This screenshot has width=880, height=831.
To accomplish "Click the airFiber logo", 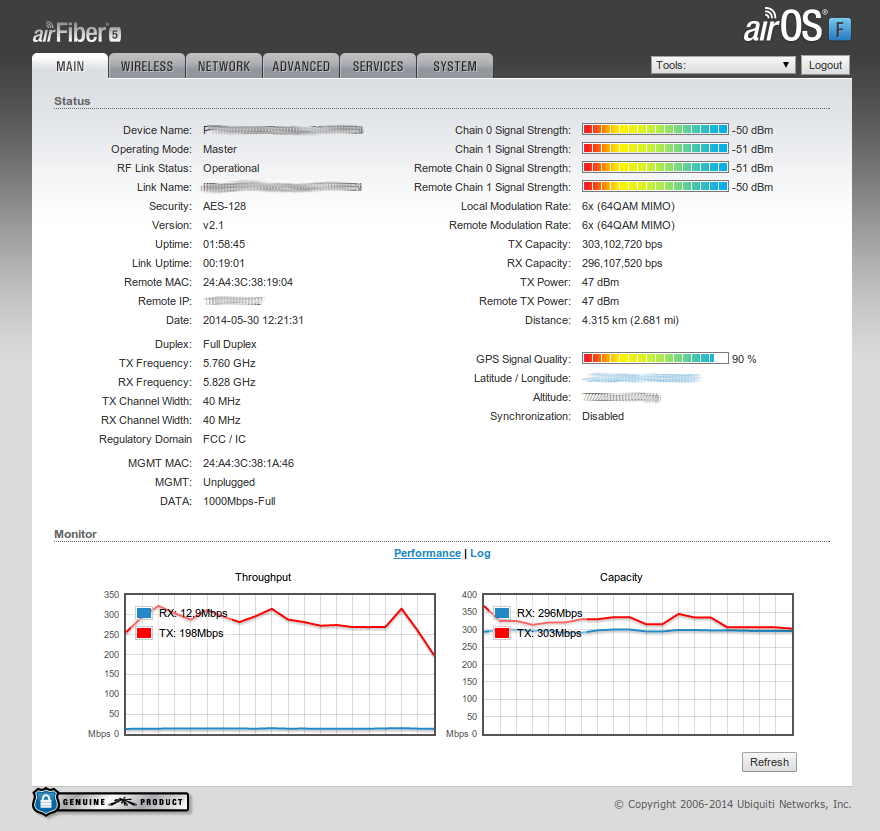I will [77, 33].
